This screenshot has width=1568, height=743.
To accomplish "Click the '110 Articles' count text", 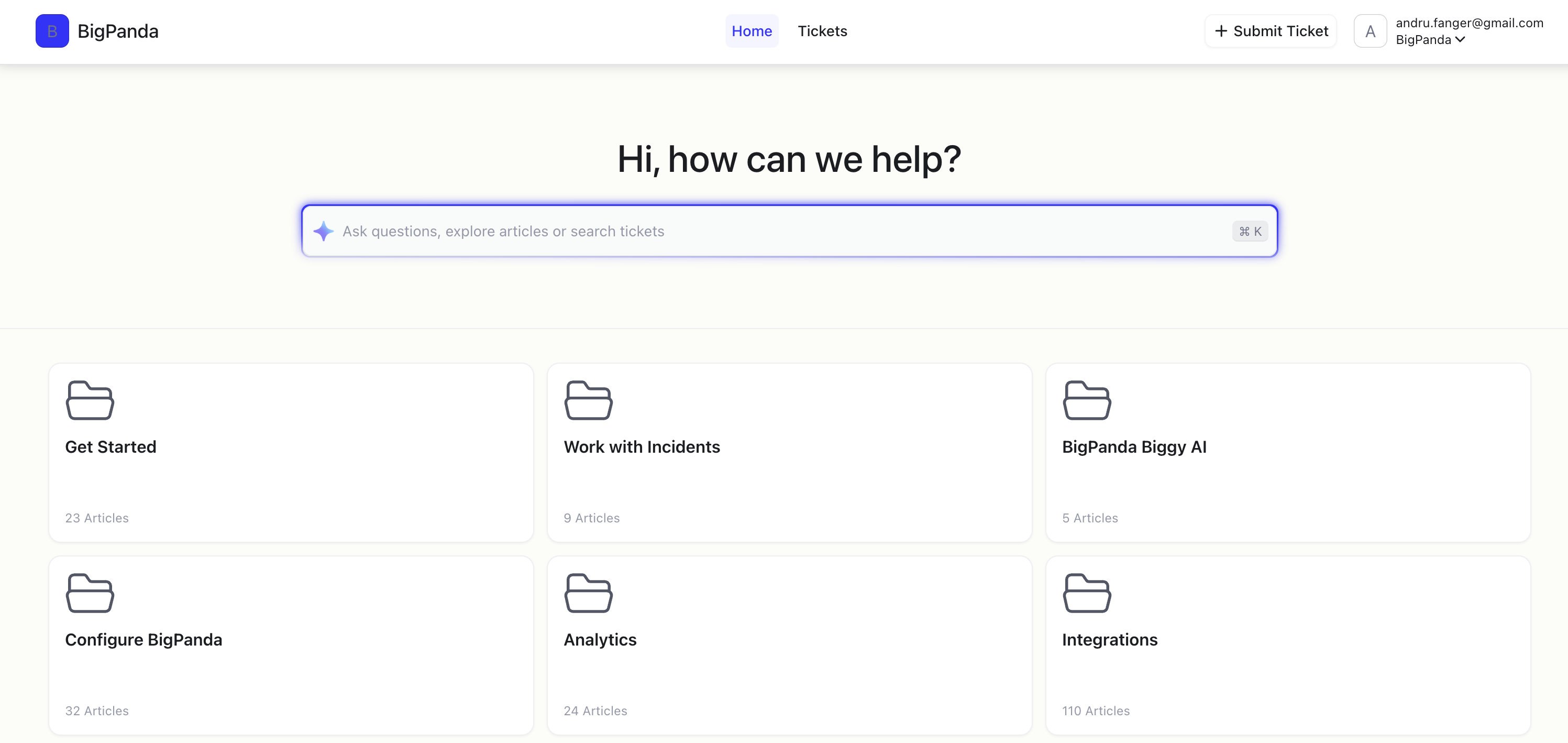I will [x=1096, y=711].
